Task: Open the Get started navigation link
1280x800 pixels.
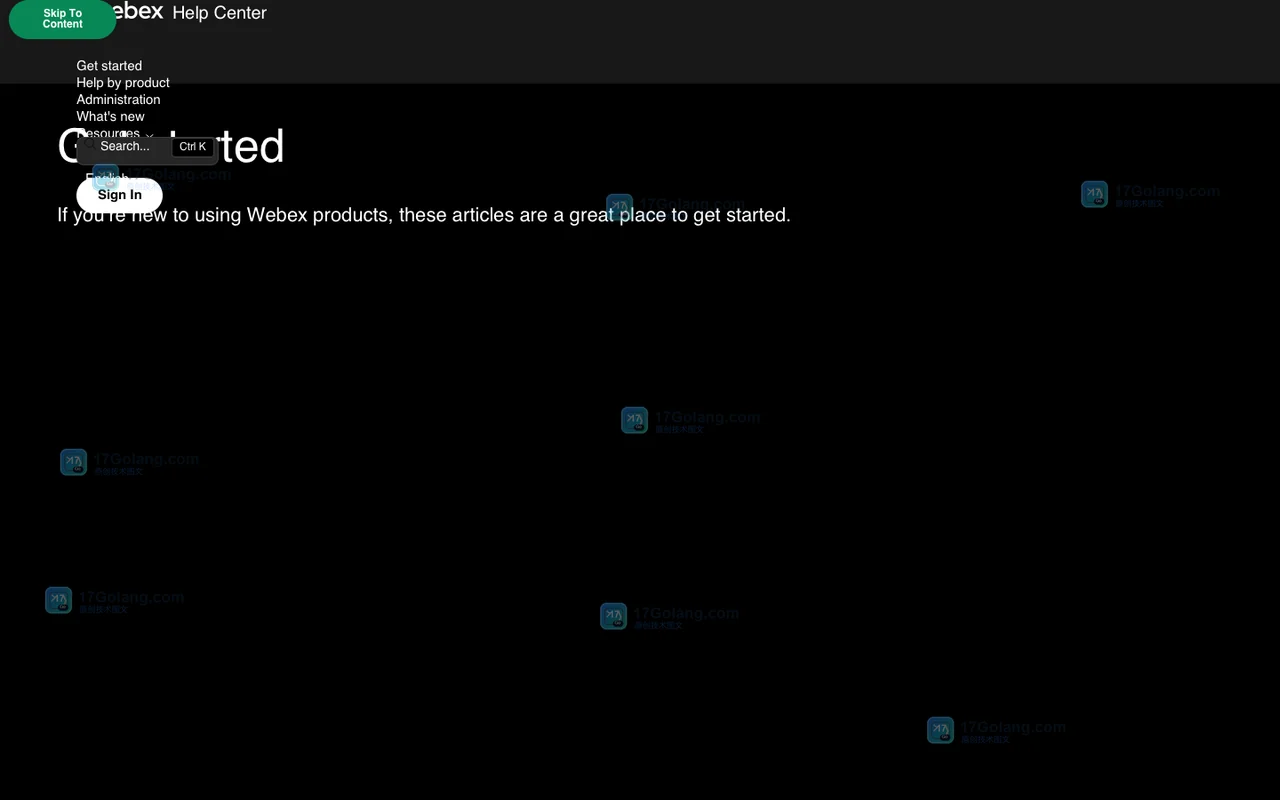Action: [x=109, y=66]
